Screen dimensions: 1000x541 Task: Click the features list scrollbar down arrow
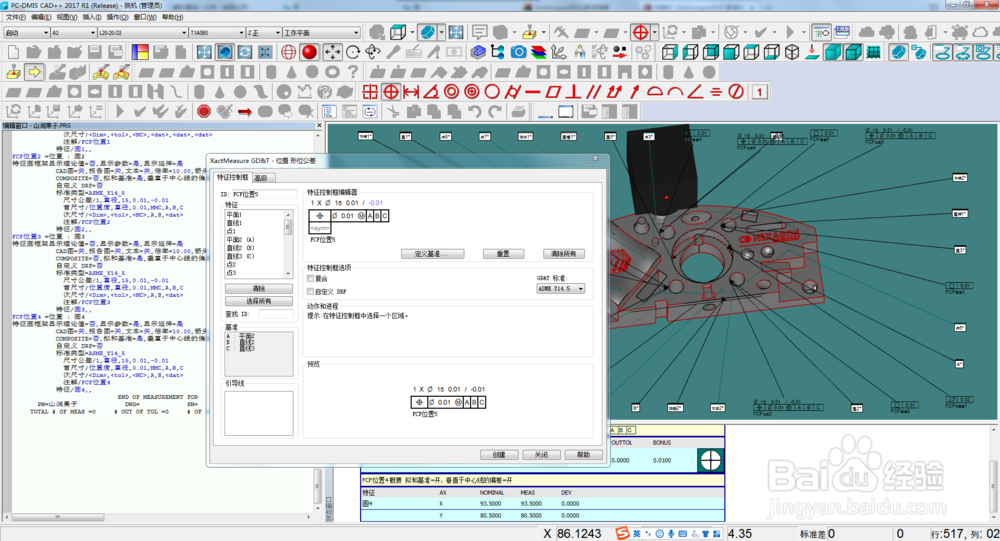click(x=288, y=274)
